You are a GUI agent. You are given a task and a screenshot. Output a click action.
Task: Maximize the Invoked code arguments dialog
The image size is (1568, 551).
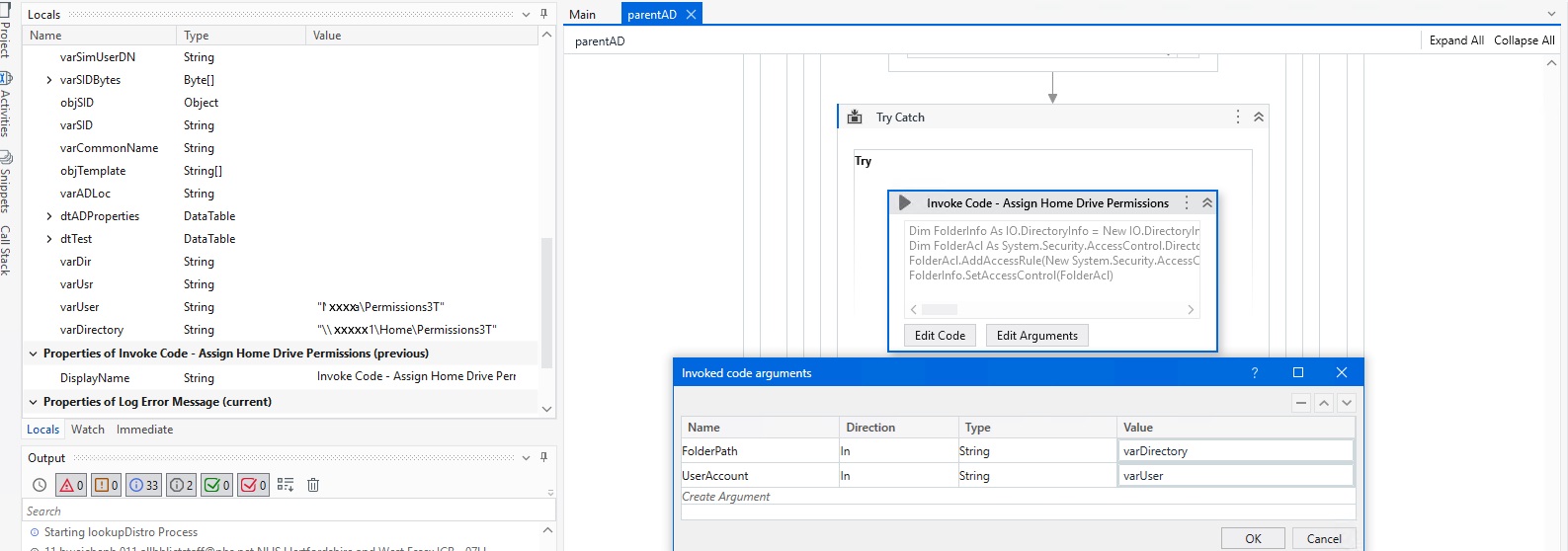point(1298,372)
